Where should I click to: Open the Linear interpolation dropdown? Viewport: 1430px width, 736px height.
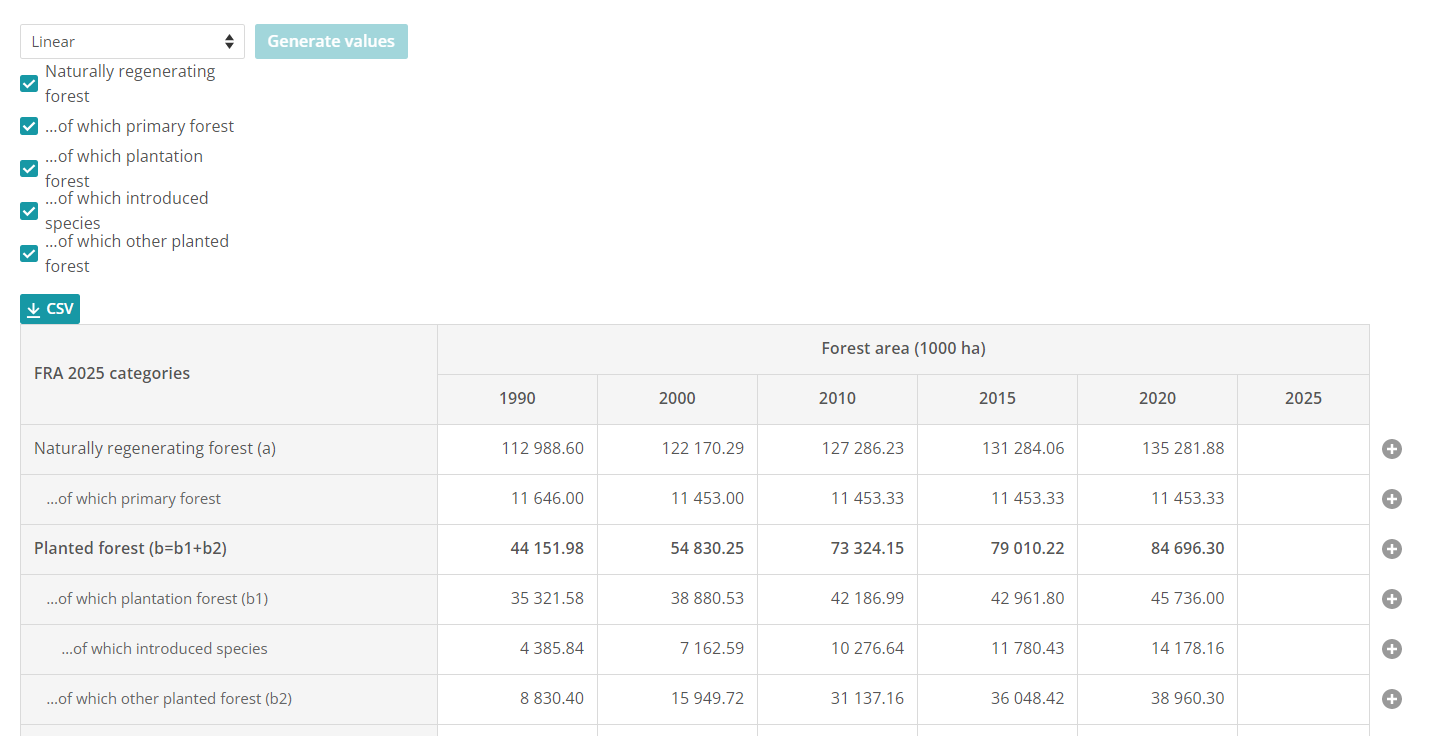[132, 41]
